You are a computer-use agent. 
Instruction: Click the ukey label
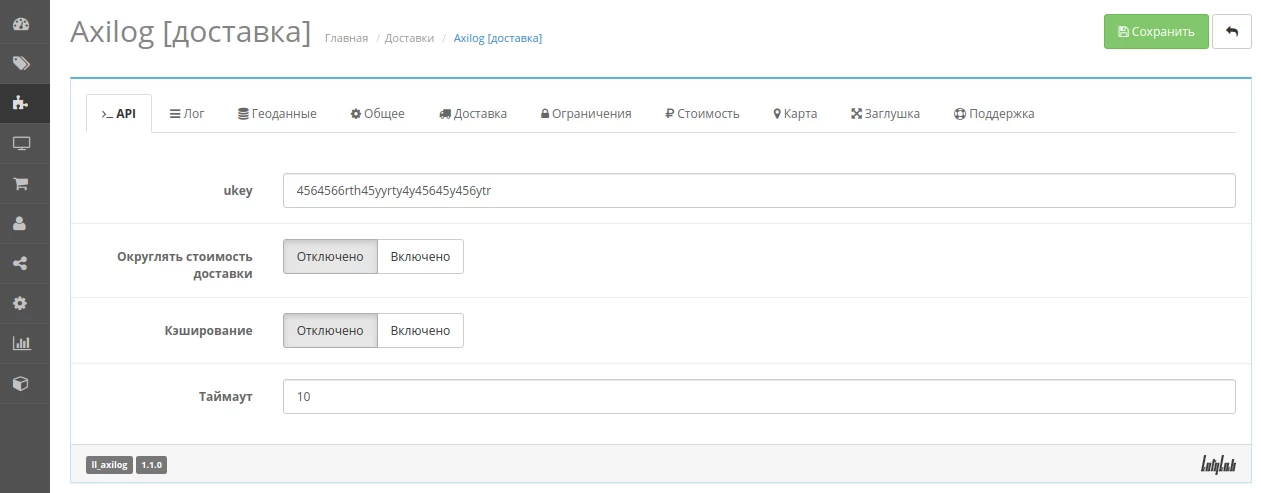click(238, 191)
